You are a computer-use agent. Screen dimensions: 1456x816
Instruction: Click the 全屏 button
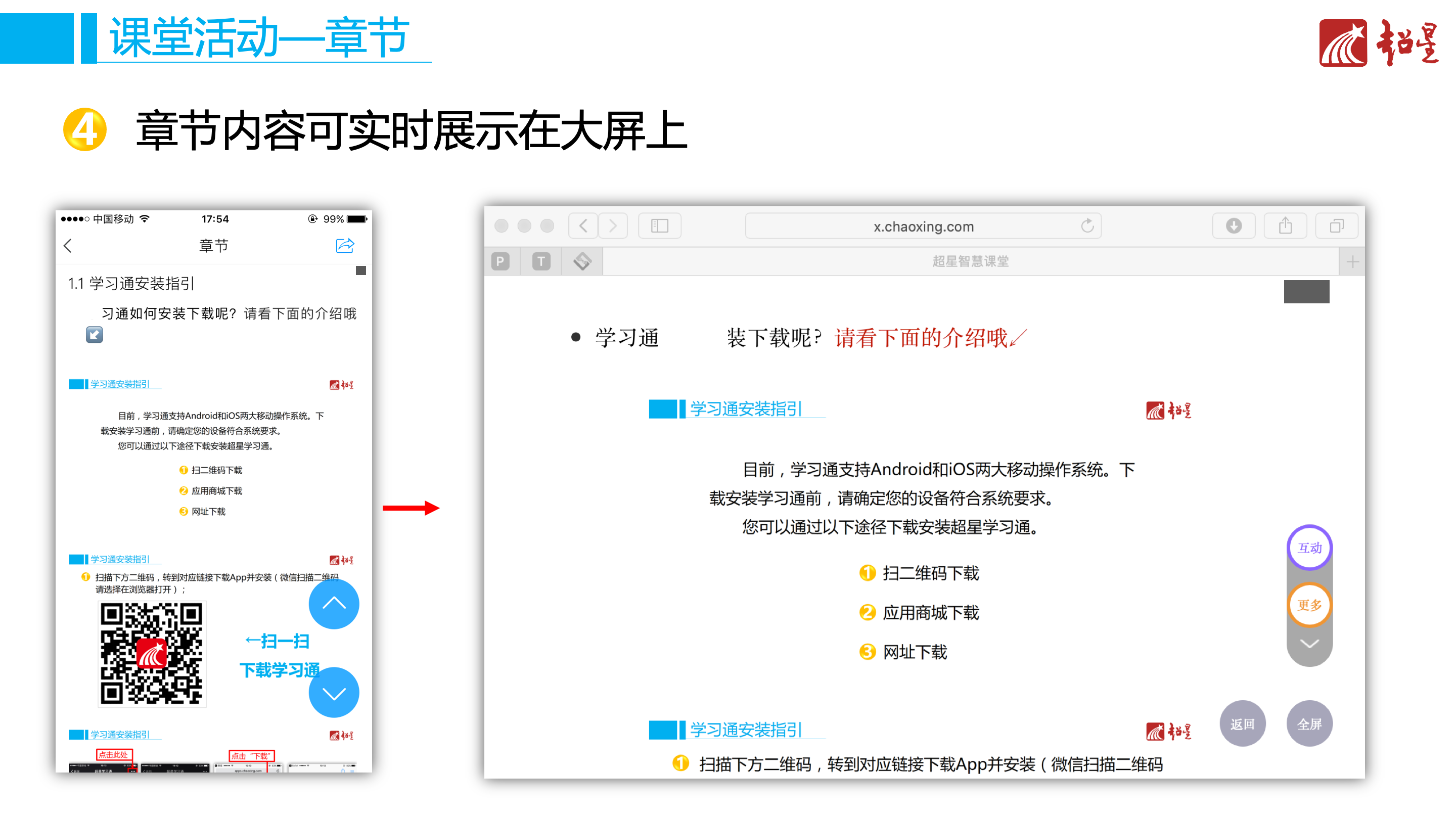[x=1309, y=724]
